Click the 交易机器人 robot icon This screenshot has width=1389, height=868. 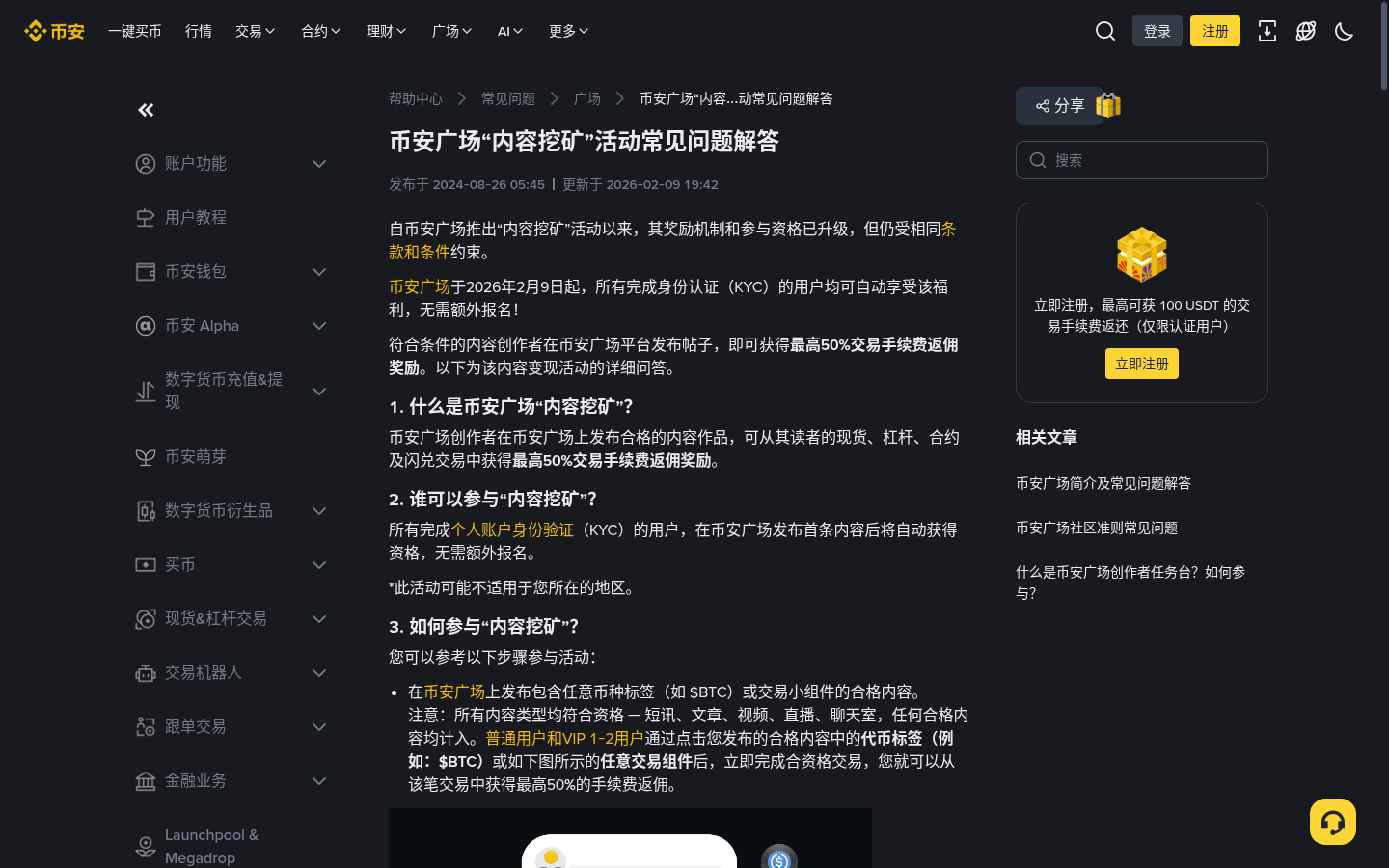pos(146,673)
